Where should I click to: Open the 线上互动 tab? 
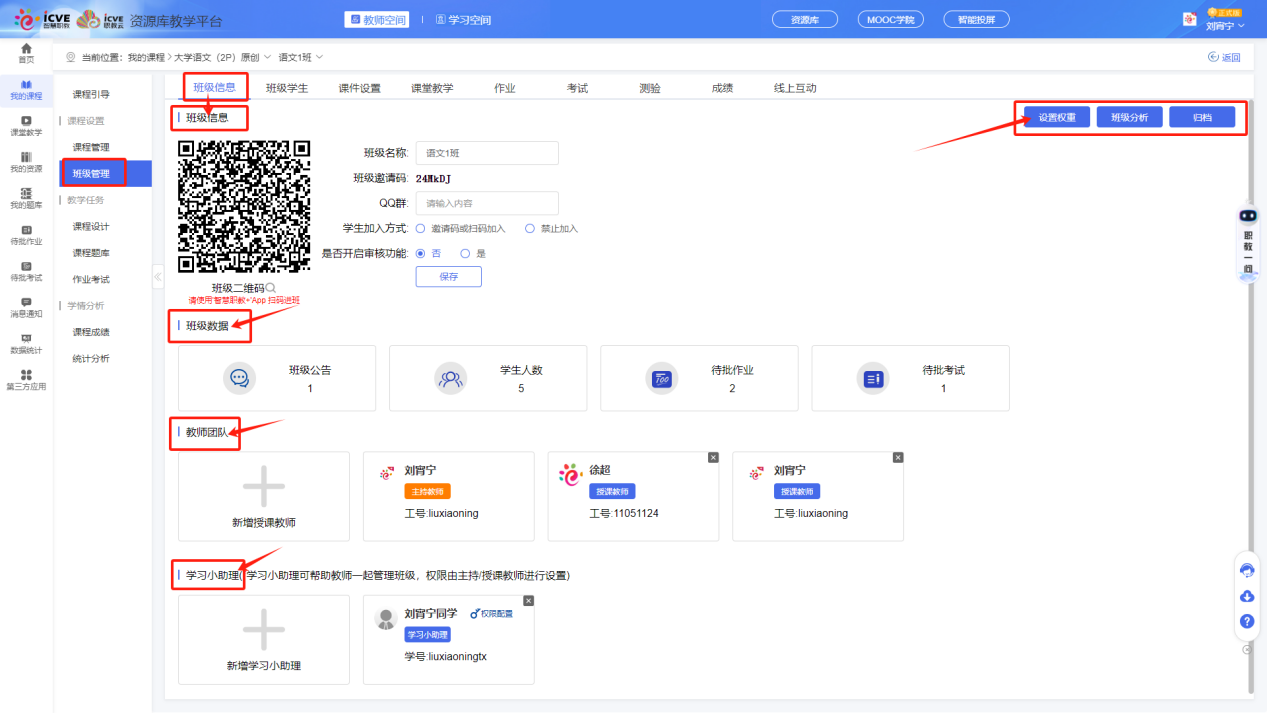point(797,87)
